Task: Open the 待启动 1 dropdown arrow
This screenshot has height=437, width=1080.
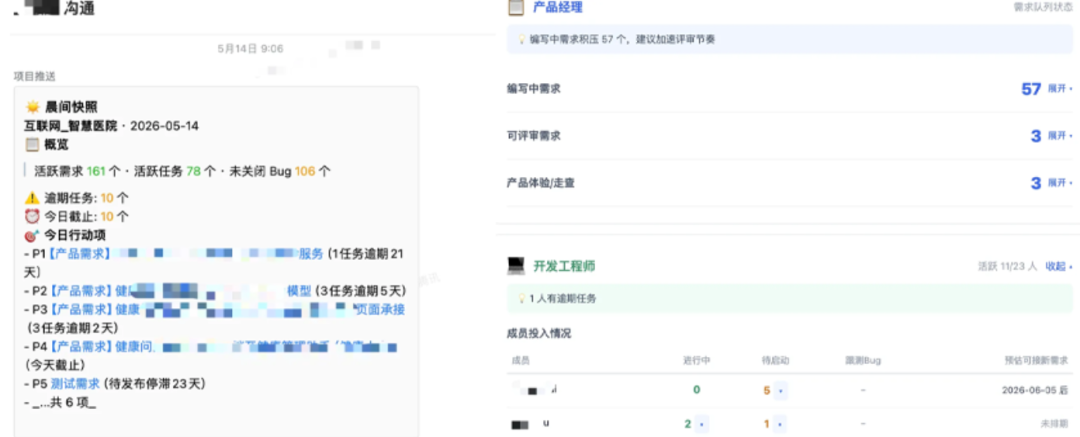Action: pyautogui.click(x=780, y=424)
